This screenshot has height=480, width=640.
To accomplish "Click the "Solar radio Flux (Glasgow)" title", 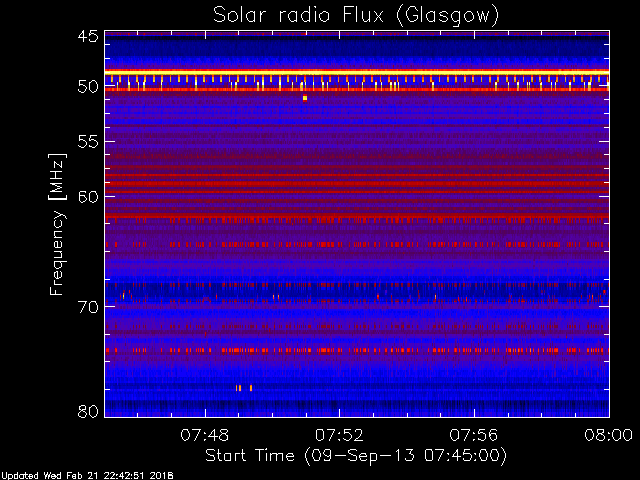I will 356,16.
